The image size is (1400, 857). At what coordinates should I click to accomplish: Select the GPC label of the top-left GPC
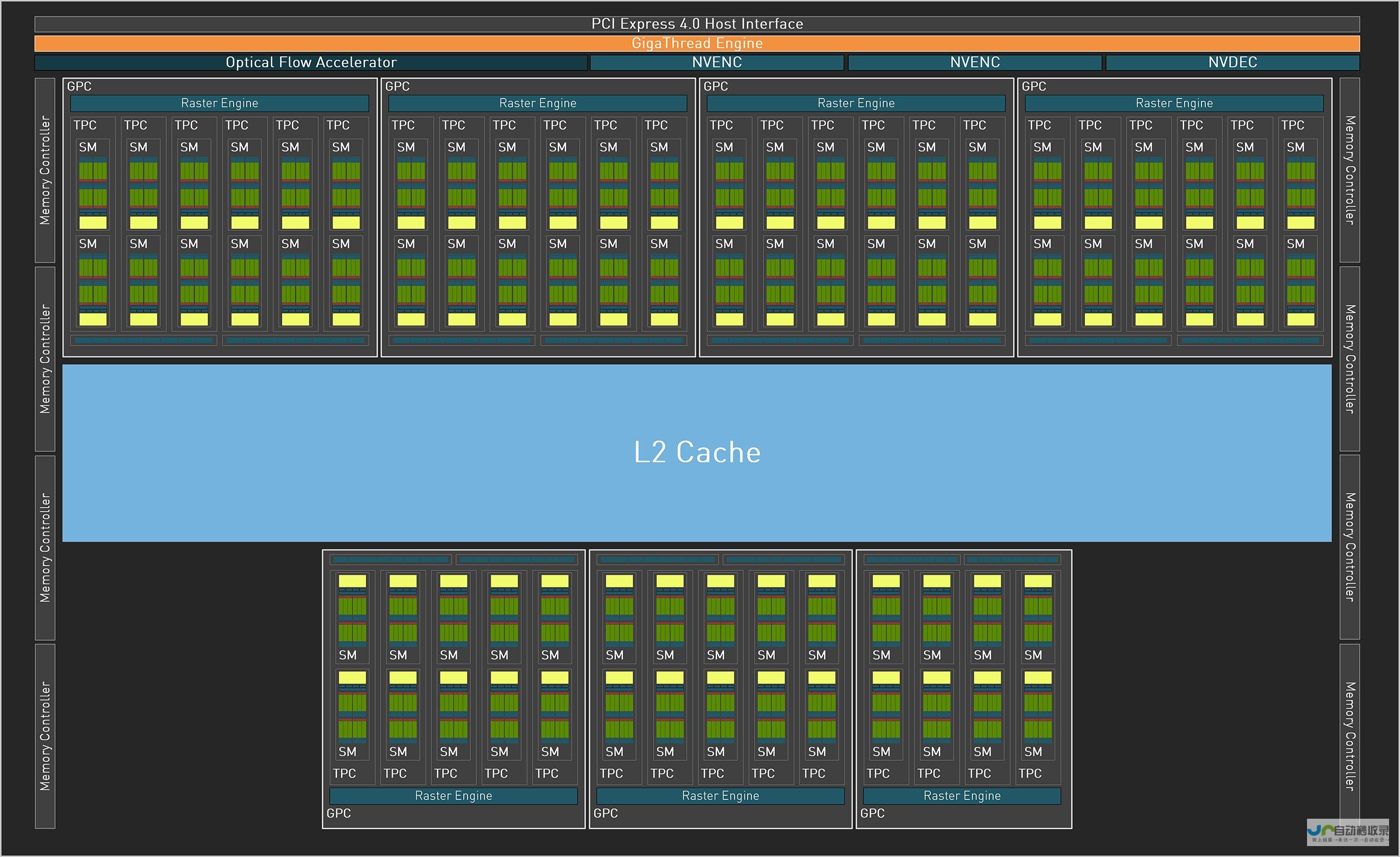pyautogui.click(x=79, y=86)
